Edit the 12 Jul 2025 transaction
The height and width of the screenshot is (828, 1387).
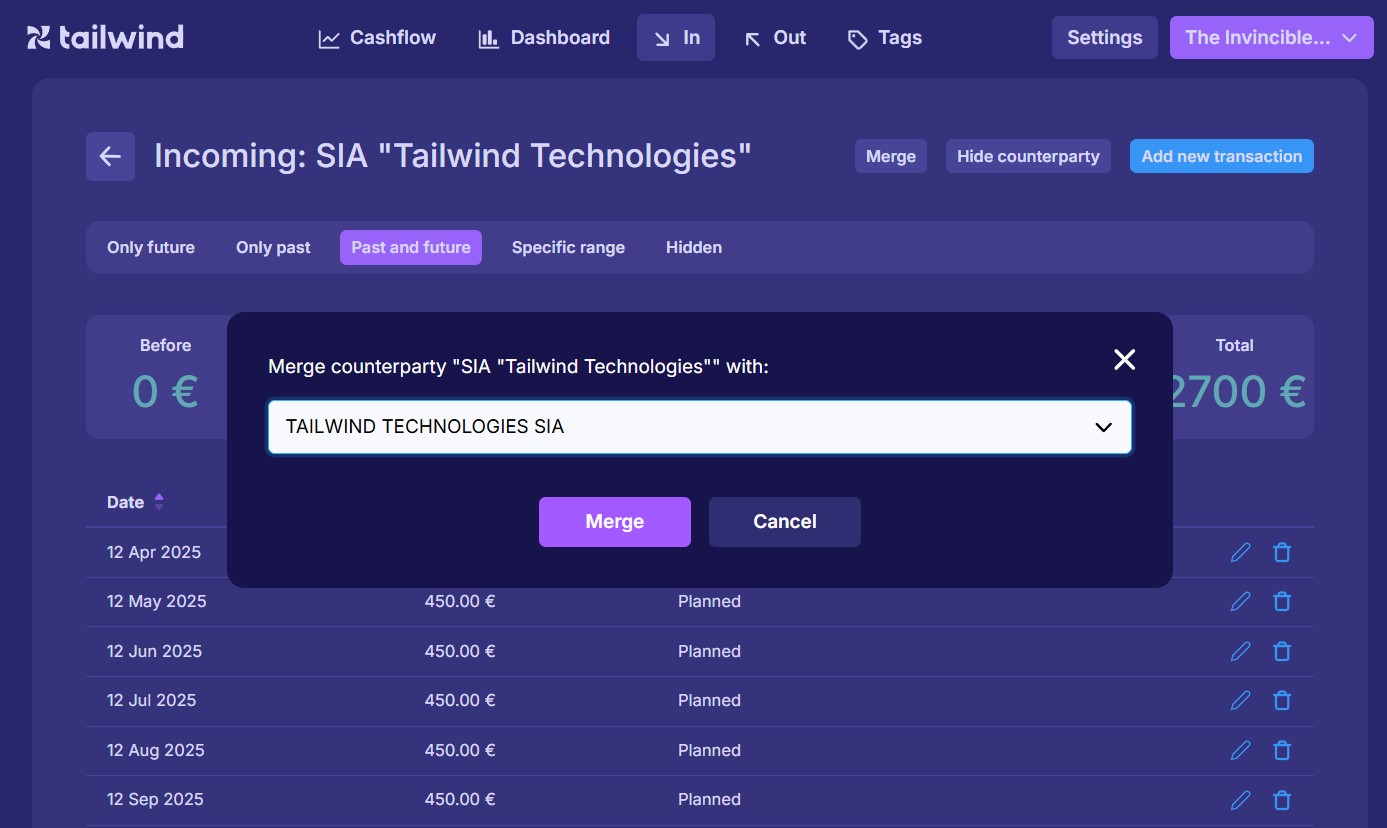[1241, 700]
